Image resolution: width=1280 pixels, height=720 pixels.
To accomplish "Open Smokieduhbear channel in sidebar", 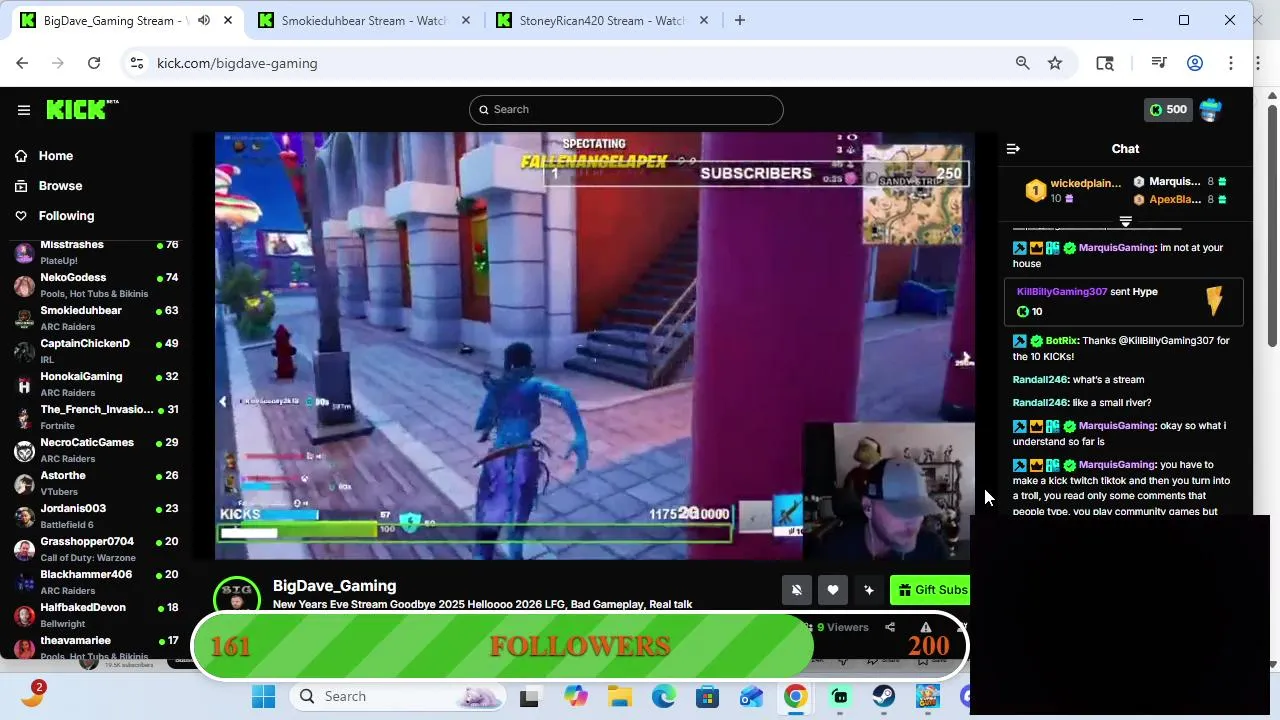I will click(96, 318).
